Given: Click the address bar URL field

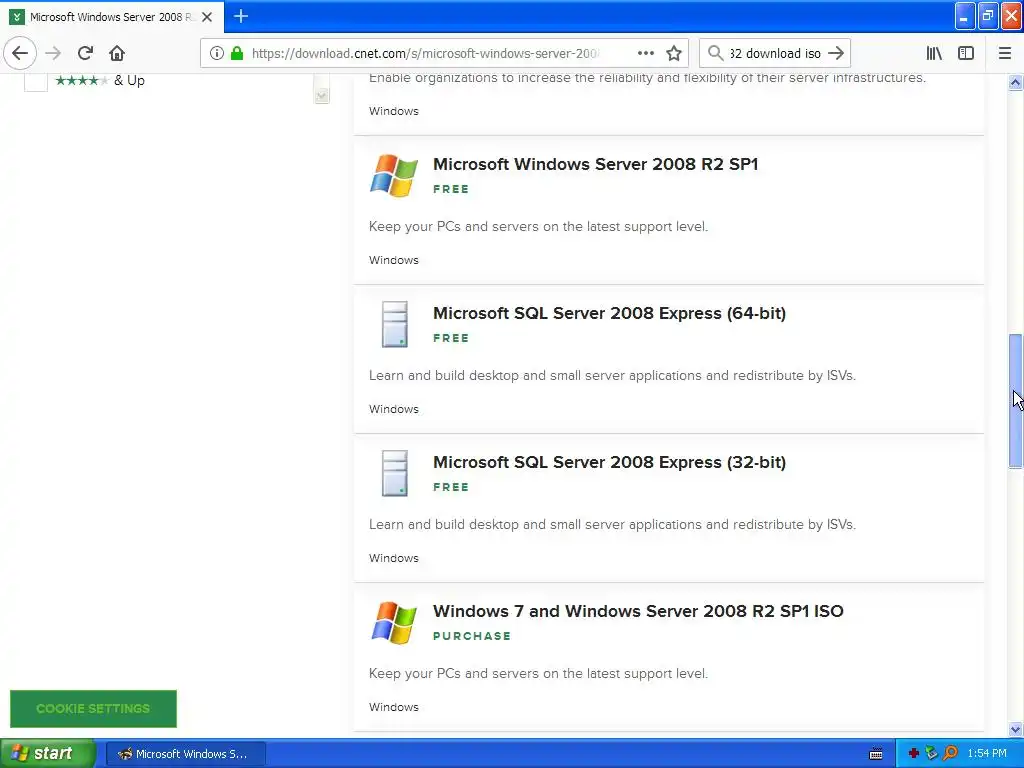Looking at the screenshot, I should pyautogui.click(x=424, y=53).
